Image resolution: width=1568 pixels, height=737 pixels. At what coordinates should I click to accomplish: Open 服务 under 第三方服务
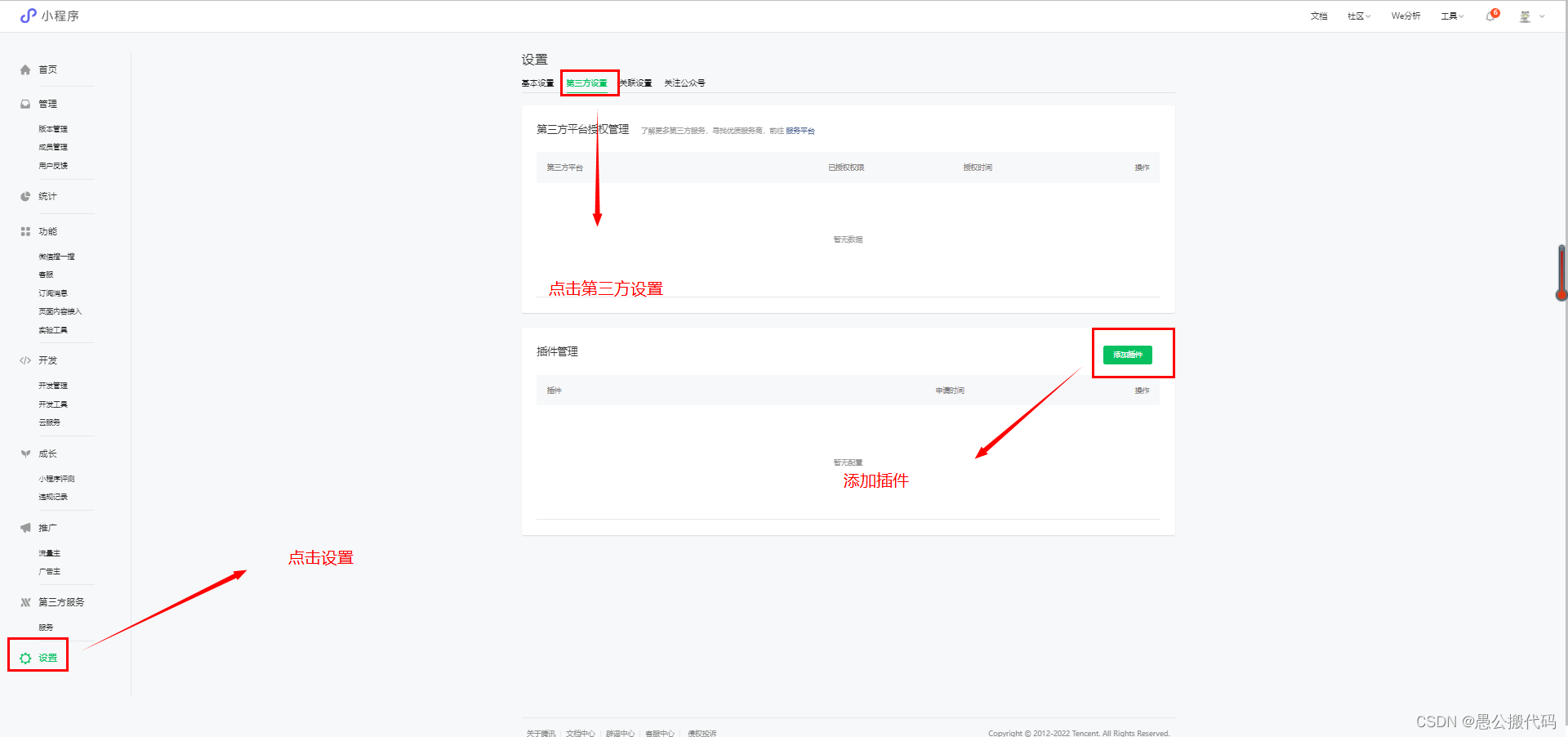[x=46, y=628]
